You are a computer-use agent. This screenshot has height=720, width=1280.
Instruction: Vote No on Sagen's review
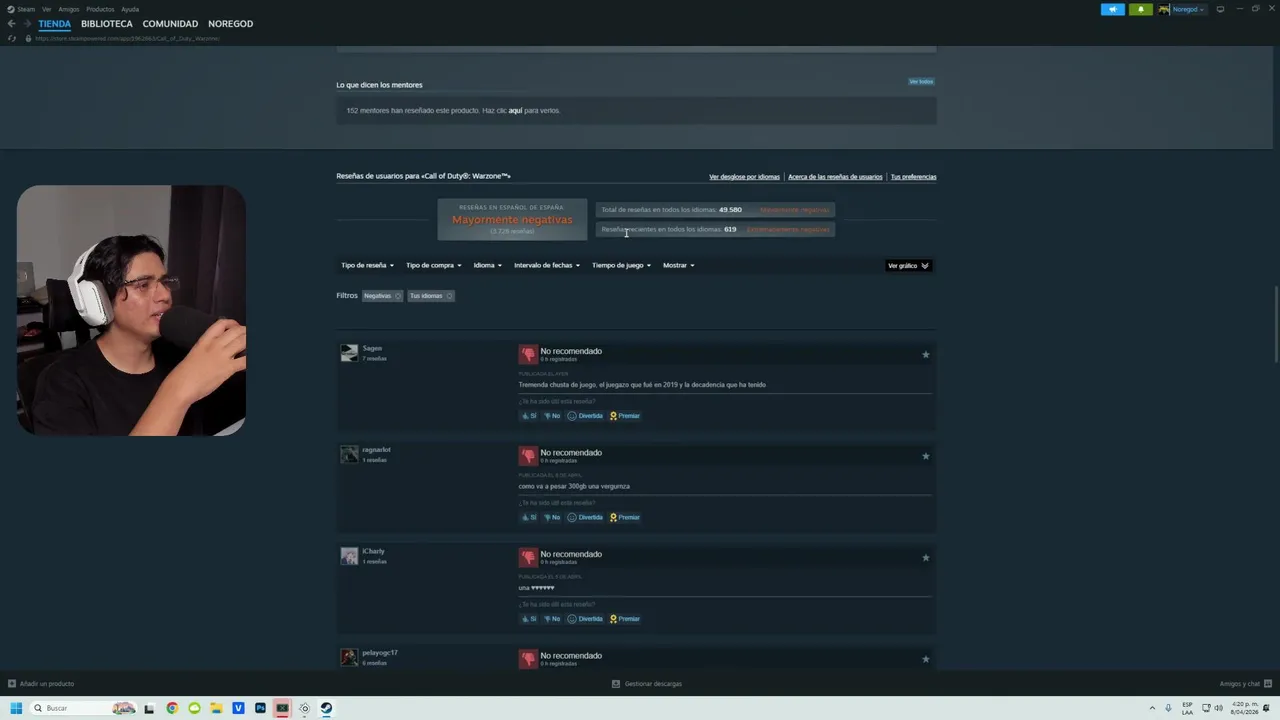point(552,416)
